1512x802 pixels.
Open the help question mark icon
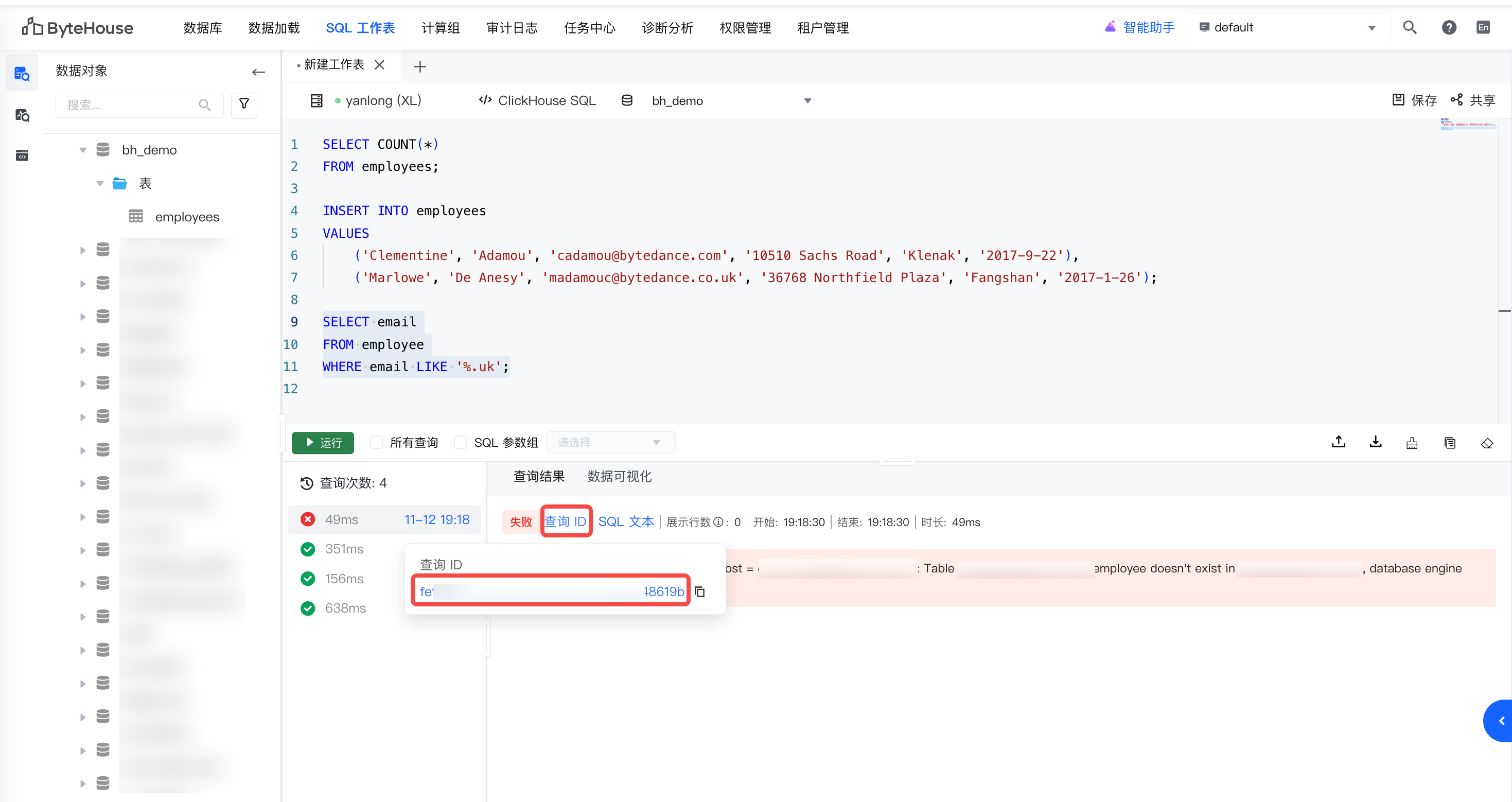[1449, 28]
